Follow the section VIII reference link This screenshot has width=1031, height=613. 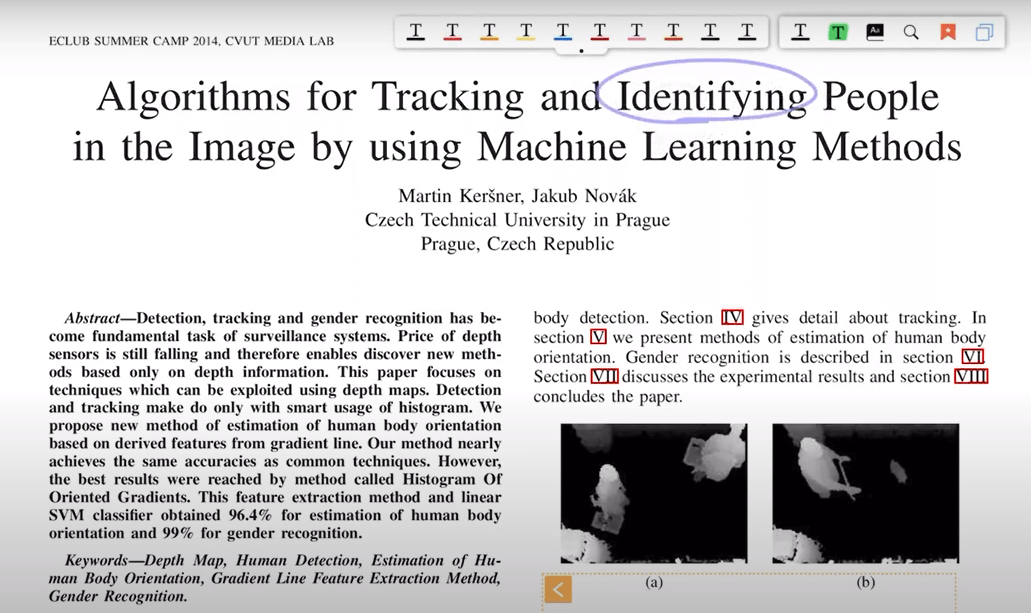tap(971, 377)
